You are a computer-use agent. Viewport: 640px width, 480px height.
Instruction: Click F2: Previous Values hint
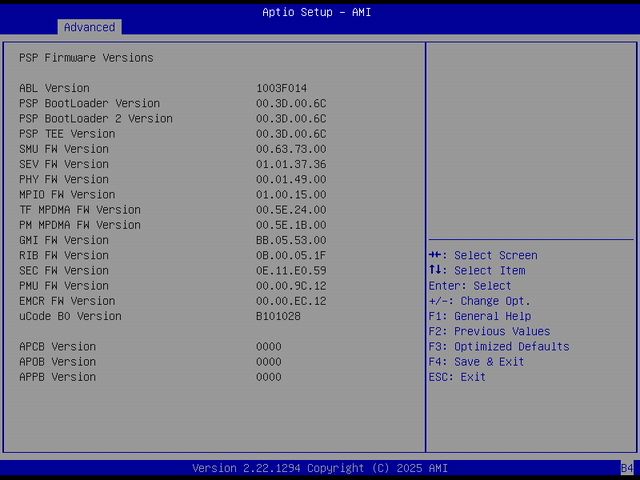(x=489, y=331)
